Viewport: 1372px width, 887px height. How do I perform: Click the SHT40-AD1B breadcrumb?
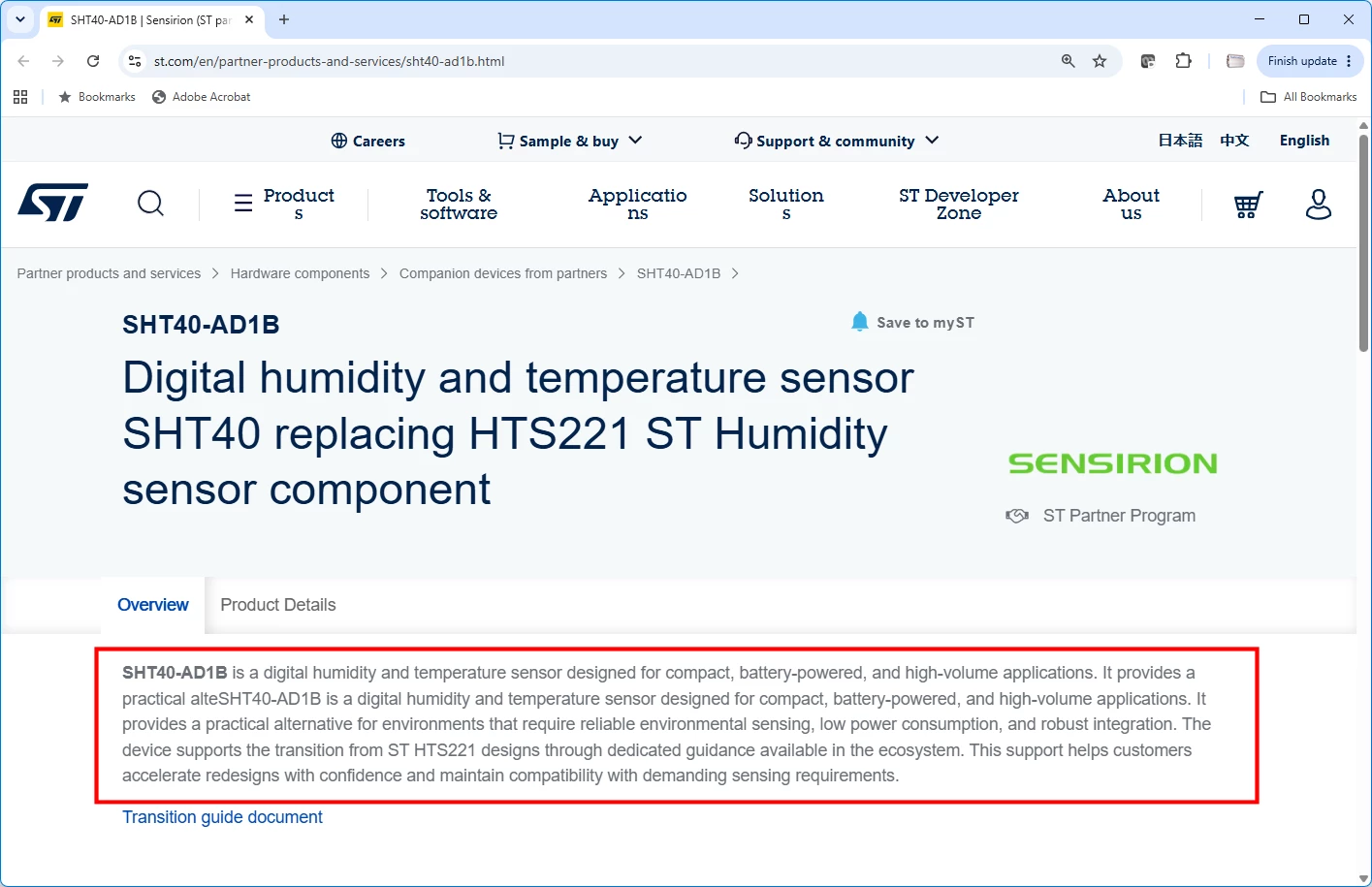[x=679, y=273]
